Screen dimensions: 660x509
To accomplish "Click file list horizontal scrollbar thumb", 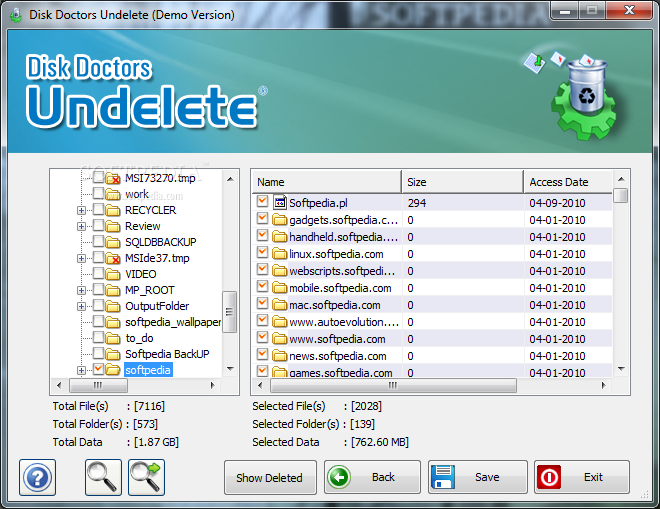I will [393, 385].
